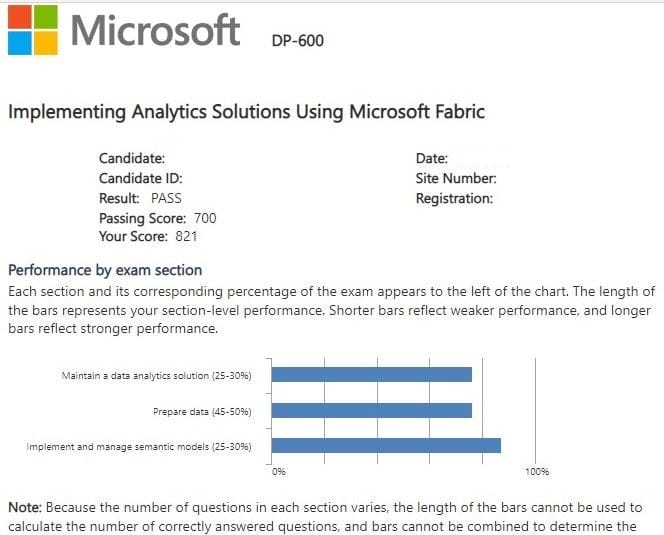Click the Passing Score 700 value
This screenshot has height=535, width=664.
coord(204,218)
